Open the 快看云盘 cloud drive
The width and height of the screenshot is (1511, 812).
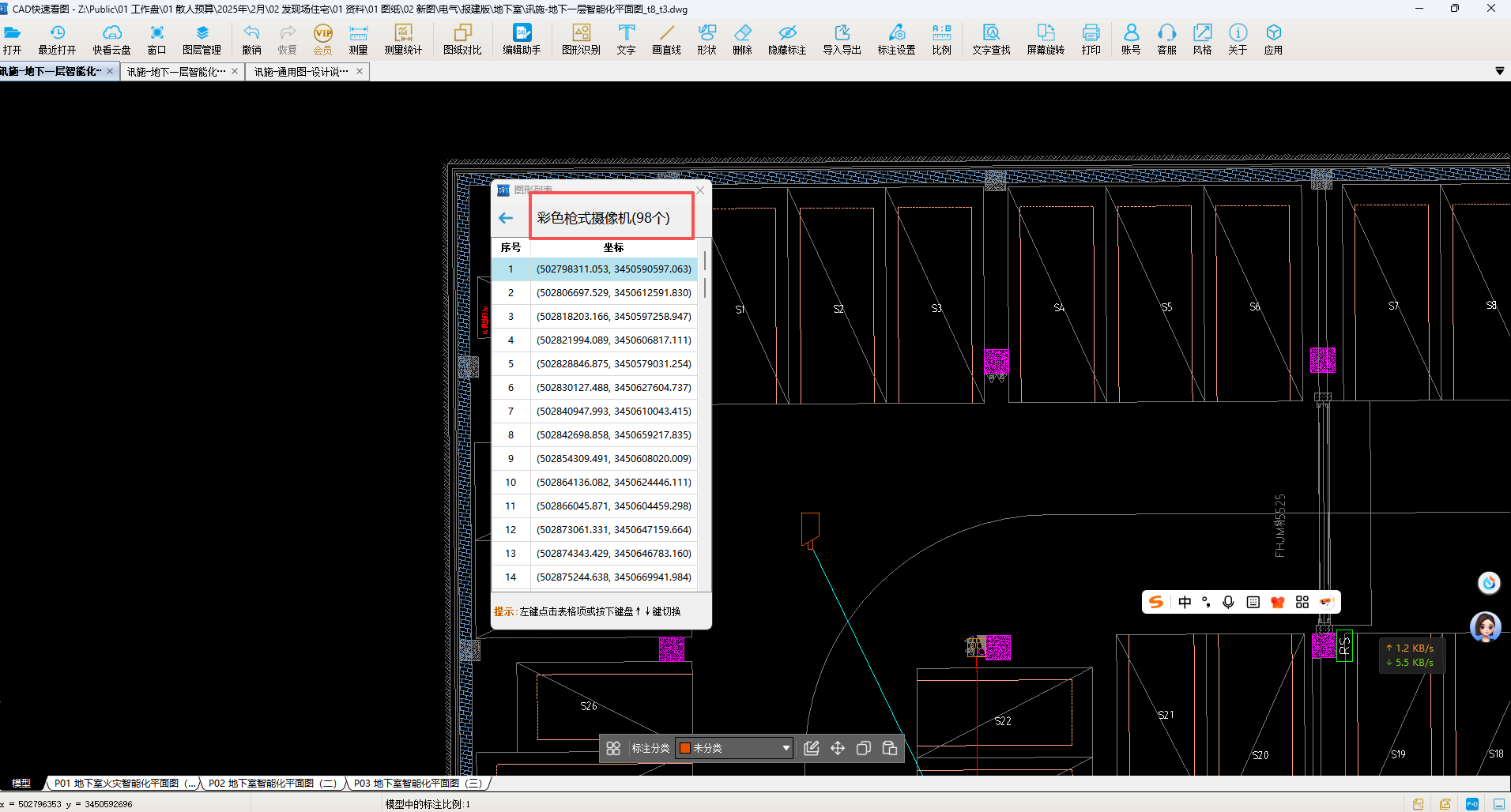(111, 39)
